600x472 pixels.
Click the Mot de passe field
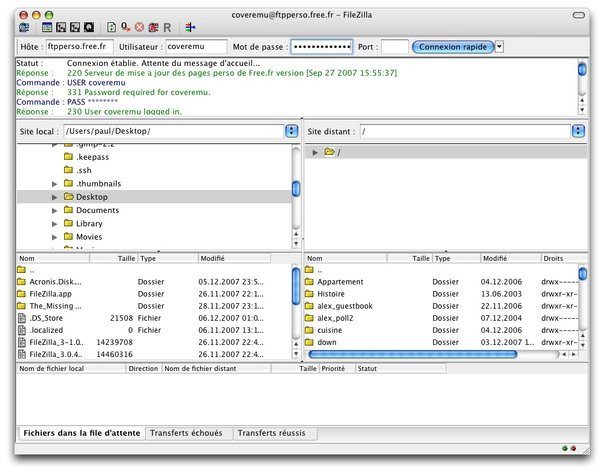(321, 47)
